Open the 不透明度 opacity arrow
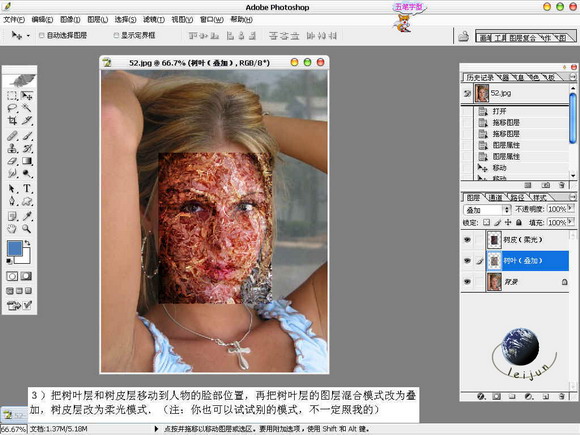Screen dimensions: 580x435 click(x=571, y=208)
